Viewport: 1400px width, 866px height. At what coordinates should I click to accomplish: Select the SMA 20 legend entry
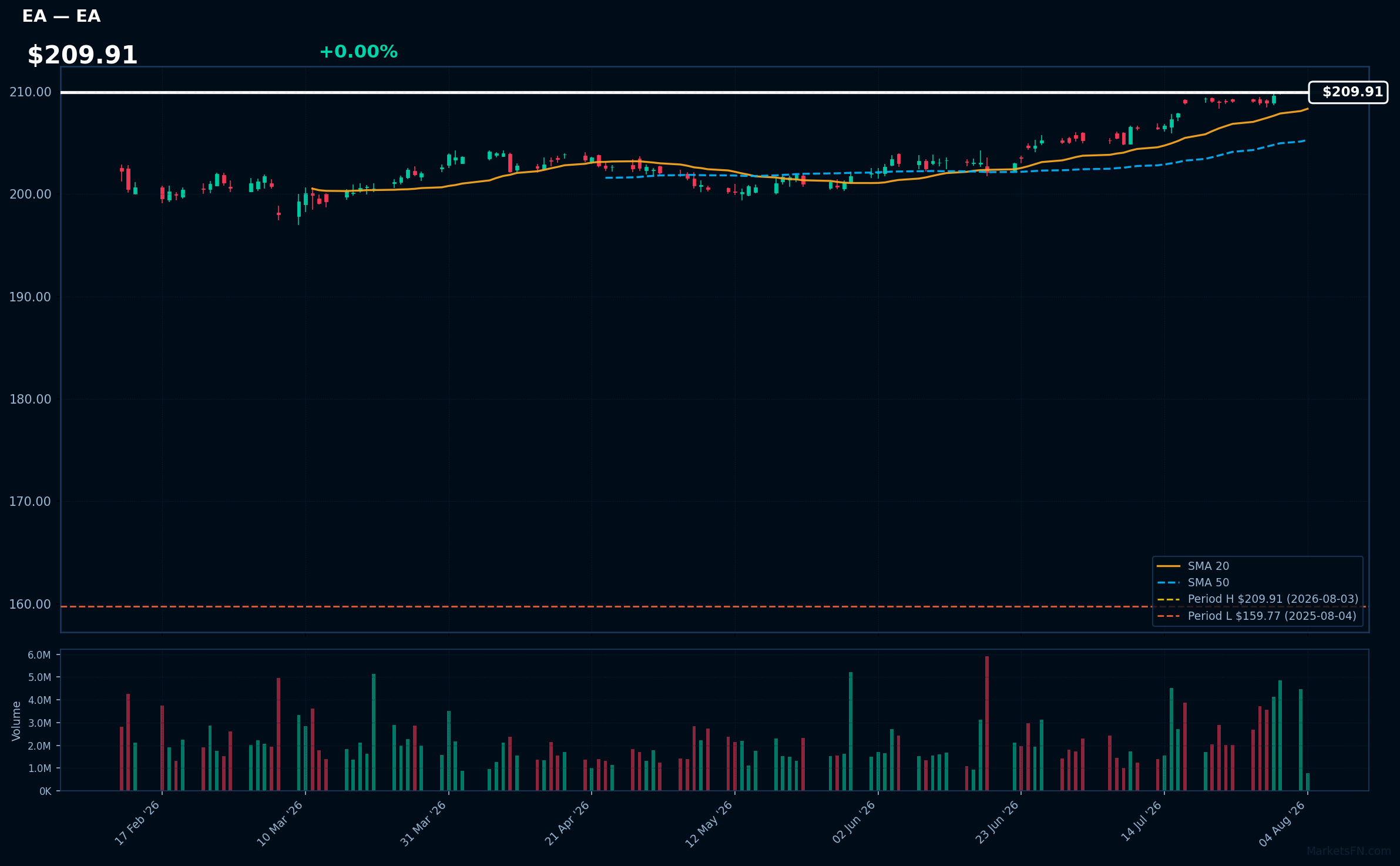[x=1193, y=566]
